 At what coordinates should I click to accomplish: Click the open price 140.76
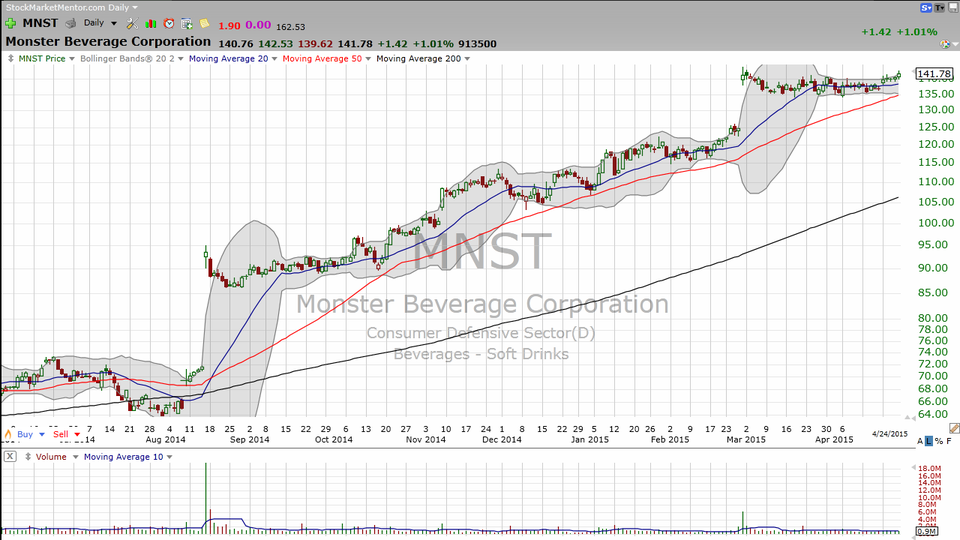[x=236, y=44]
